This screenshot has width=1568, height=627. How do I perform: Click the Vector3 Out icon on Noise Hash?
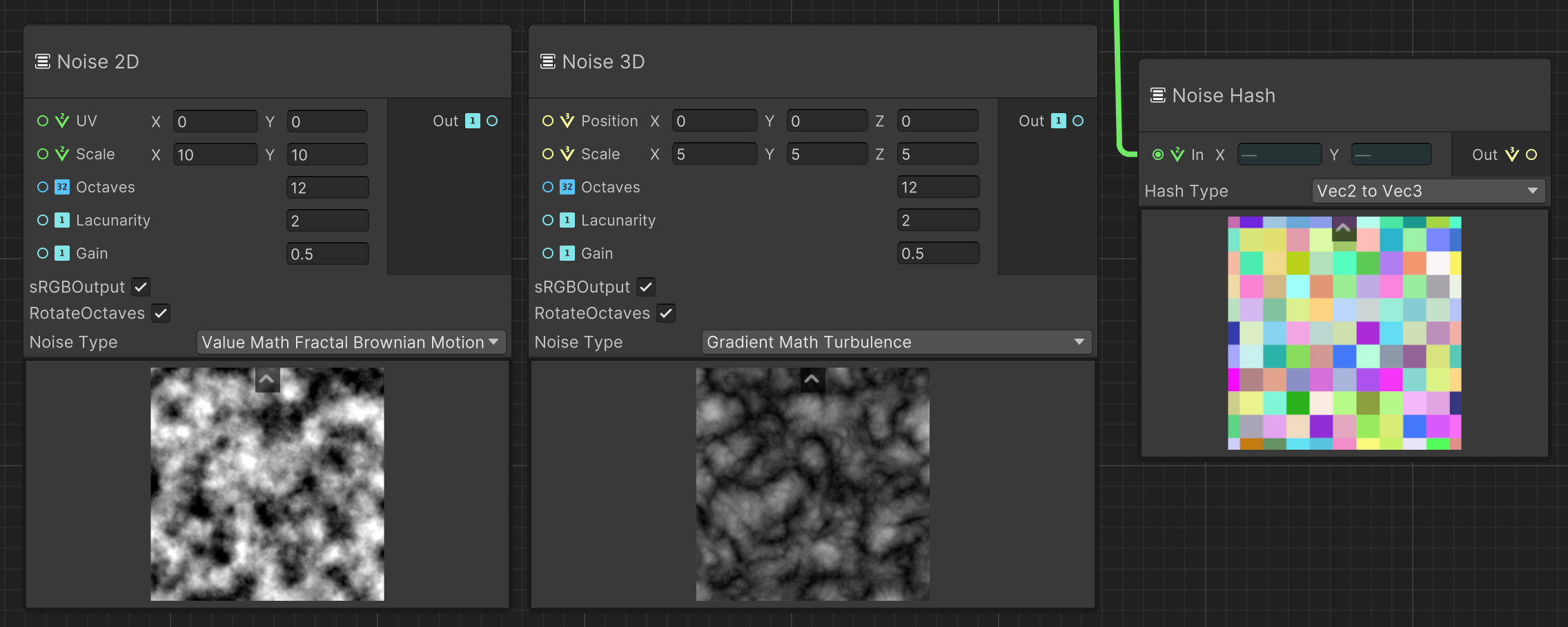[x=1511, y=155]
